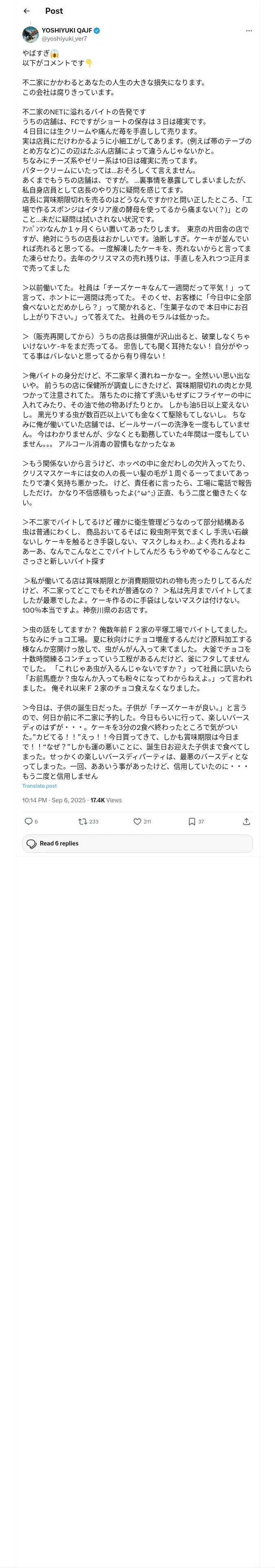View the 17.4K Views analytics
Screen dimensions: 275x1568
106,800
